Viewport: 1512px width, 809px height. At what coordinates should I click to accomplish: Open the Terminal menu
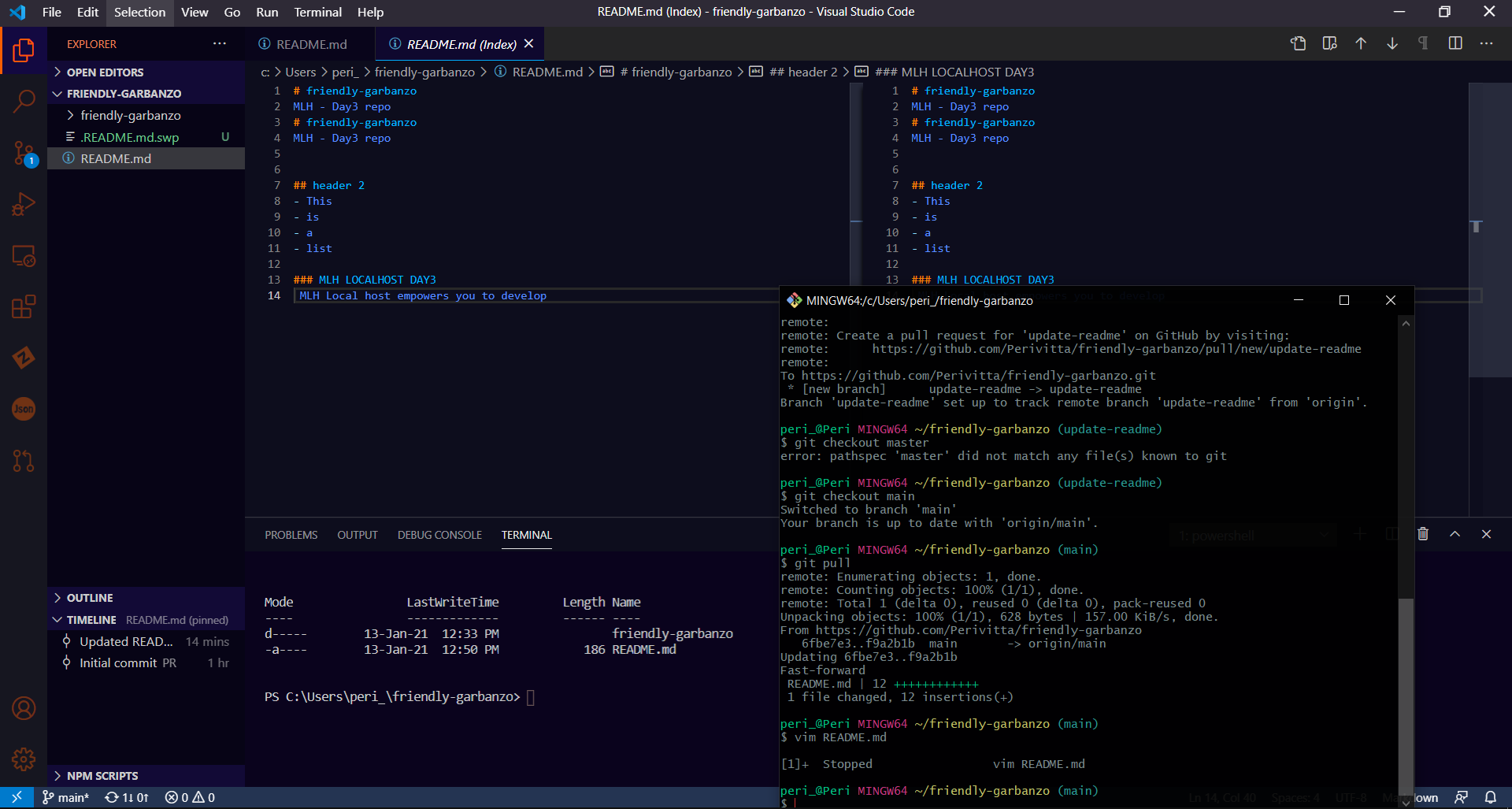click(x=317, y=12)
